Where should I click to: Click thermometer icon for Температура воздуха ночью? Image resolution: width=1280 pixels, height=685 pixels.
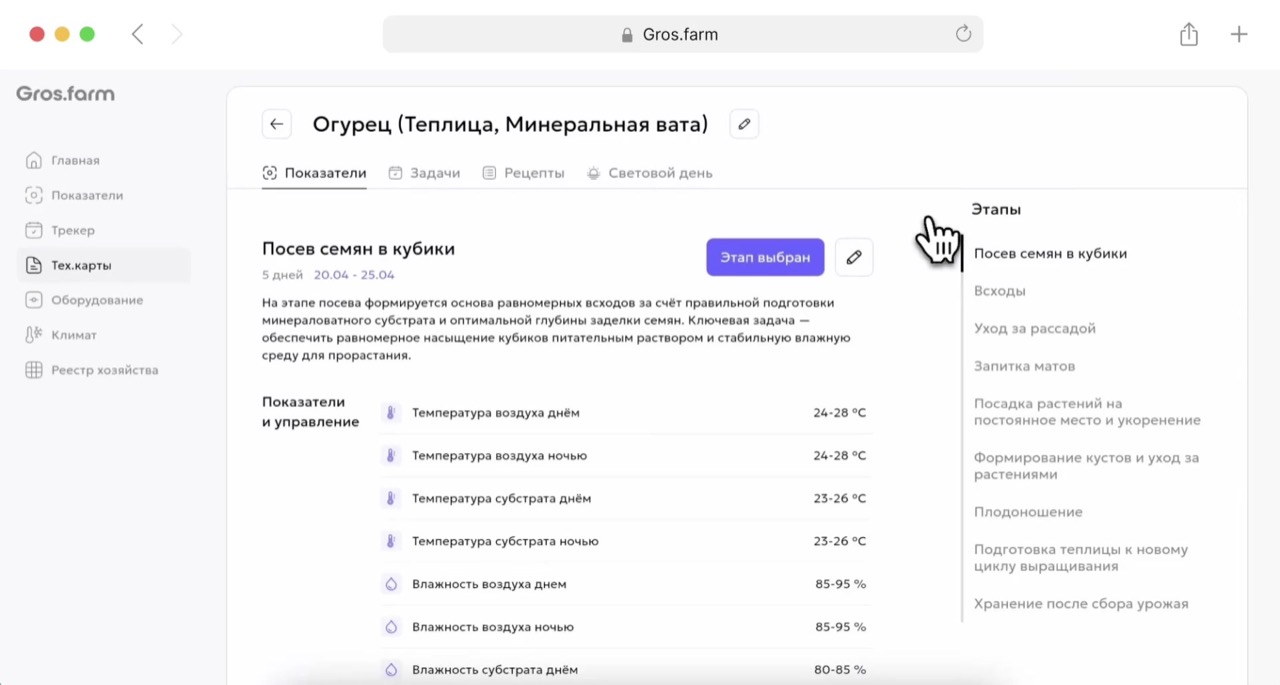(391, 456)
